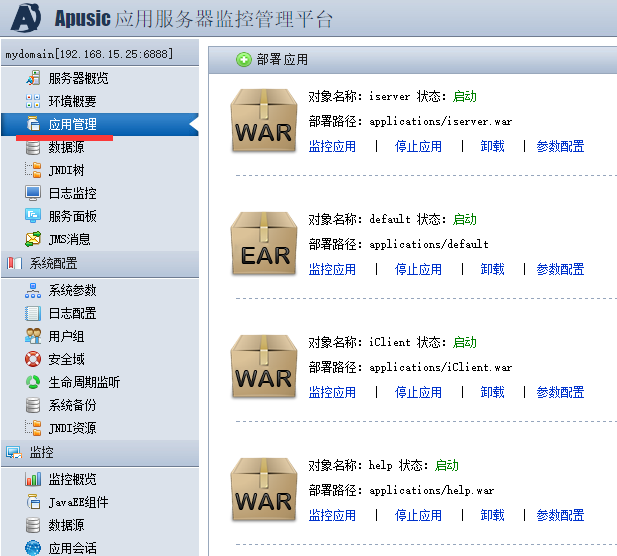Screen dimensions: 617x556
Task: Click 参数配置 for iserver
Action: 560,146
